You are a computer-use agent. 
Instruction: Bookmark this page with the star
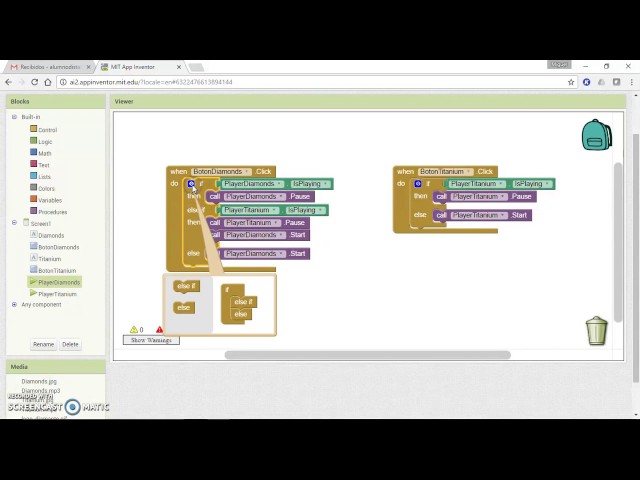571,82
